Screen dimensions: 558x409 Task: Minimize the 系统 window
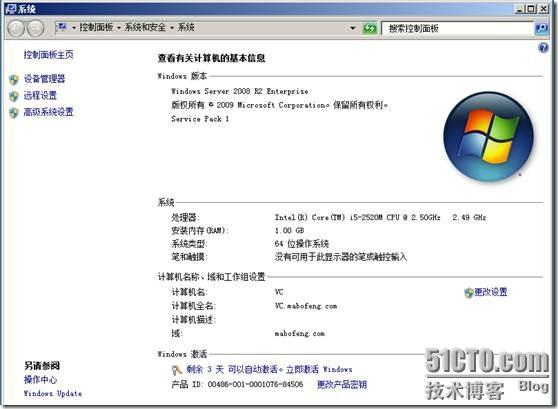[x=520, y=9]
